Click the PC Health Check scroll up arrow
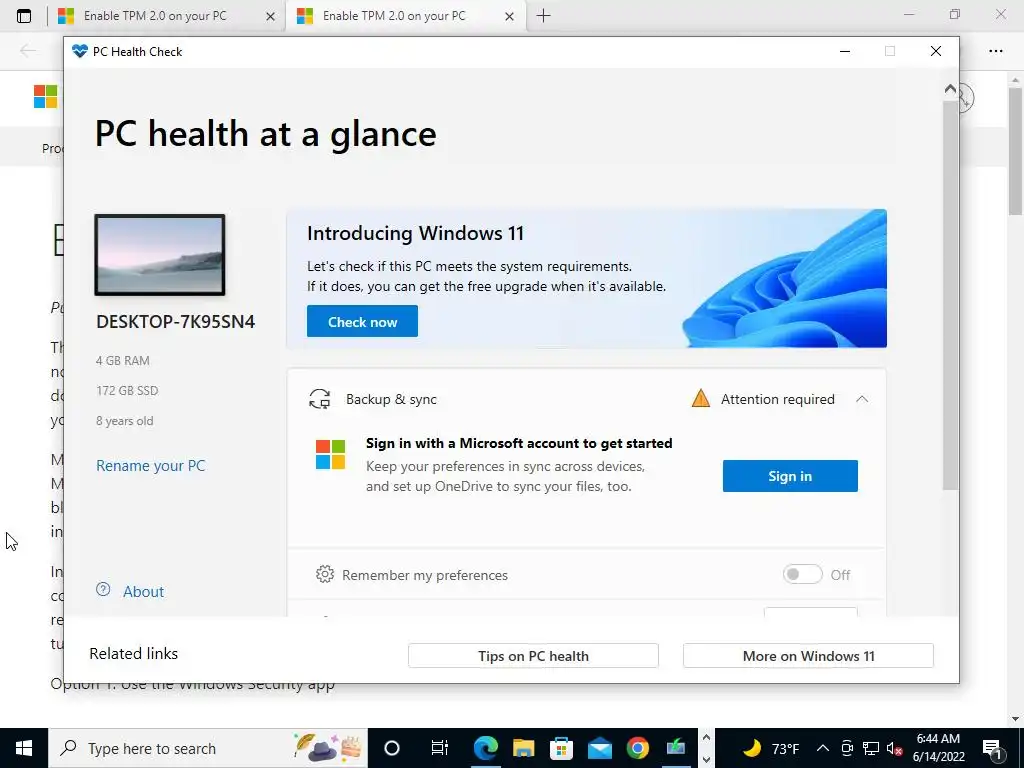The image size is (1024, 768). pos(950,88)
